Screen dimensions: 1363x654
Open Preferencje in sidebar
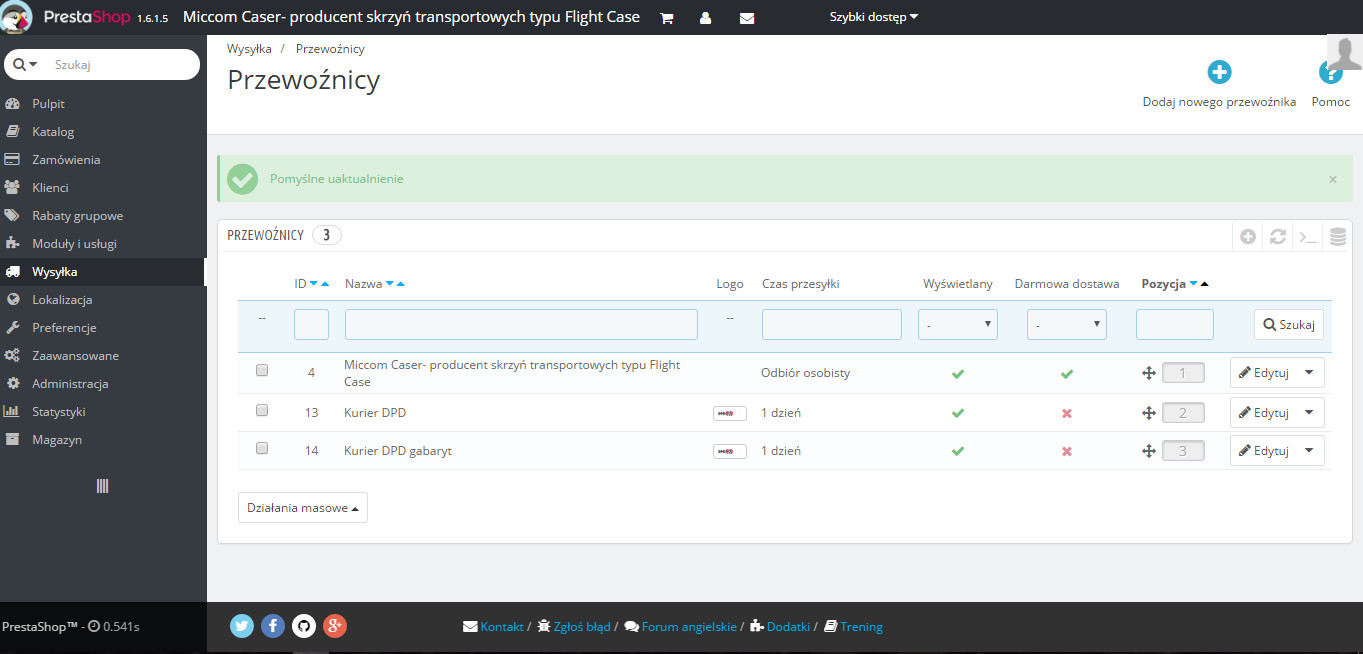[x=64, y=328]
